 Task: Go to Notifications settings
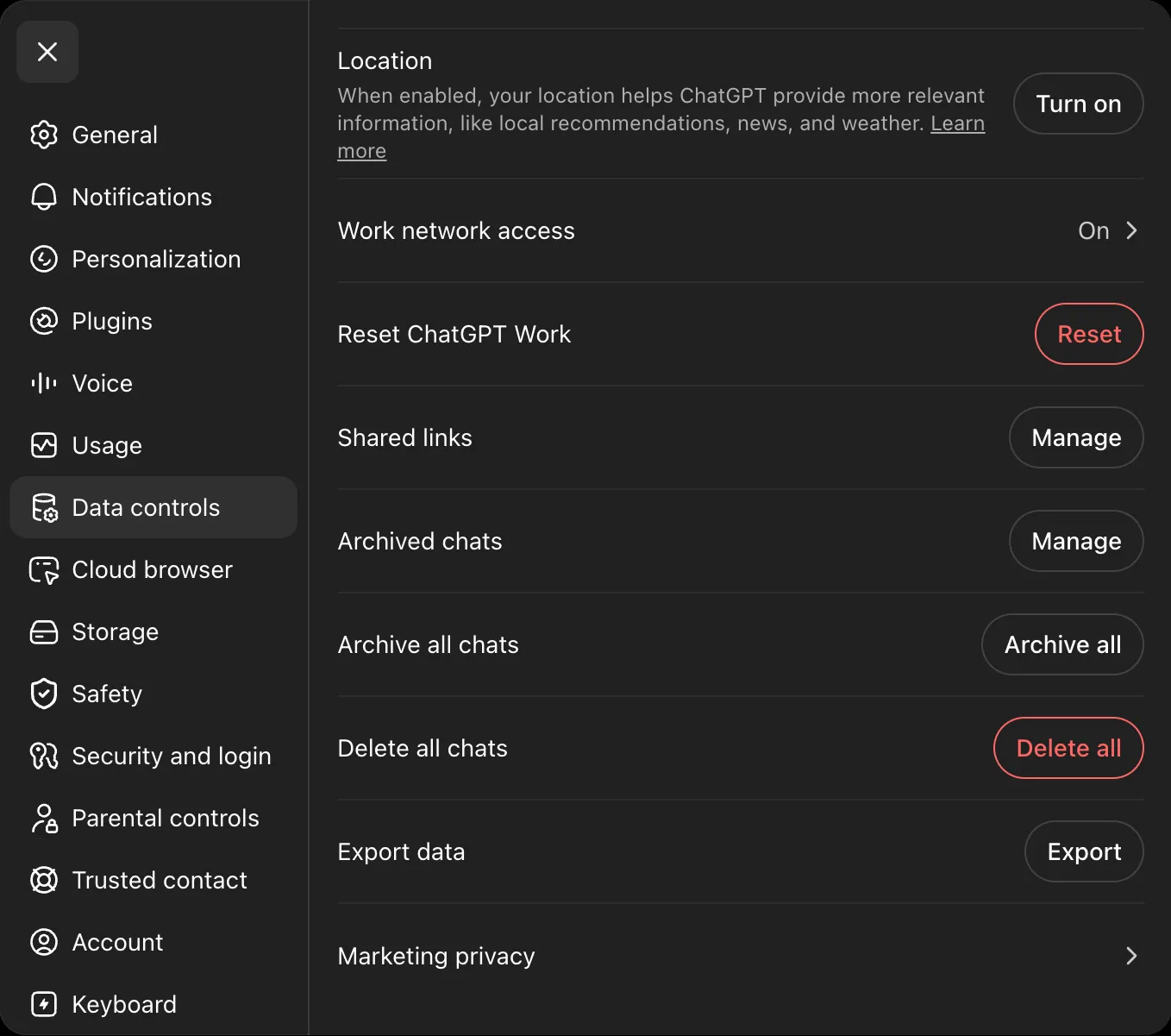click(x=153, y=197)
